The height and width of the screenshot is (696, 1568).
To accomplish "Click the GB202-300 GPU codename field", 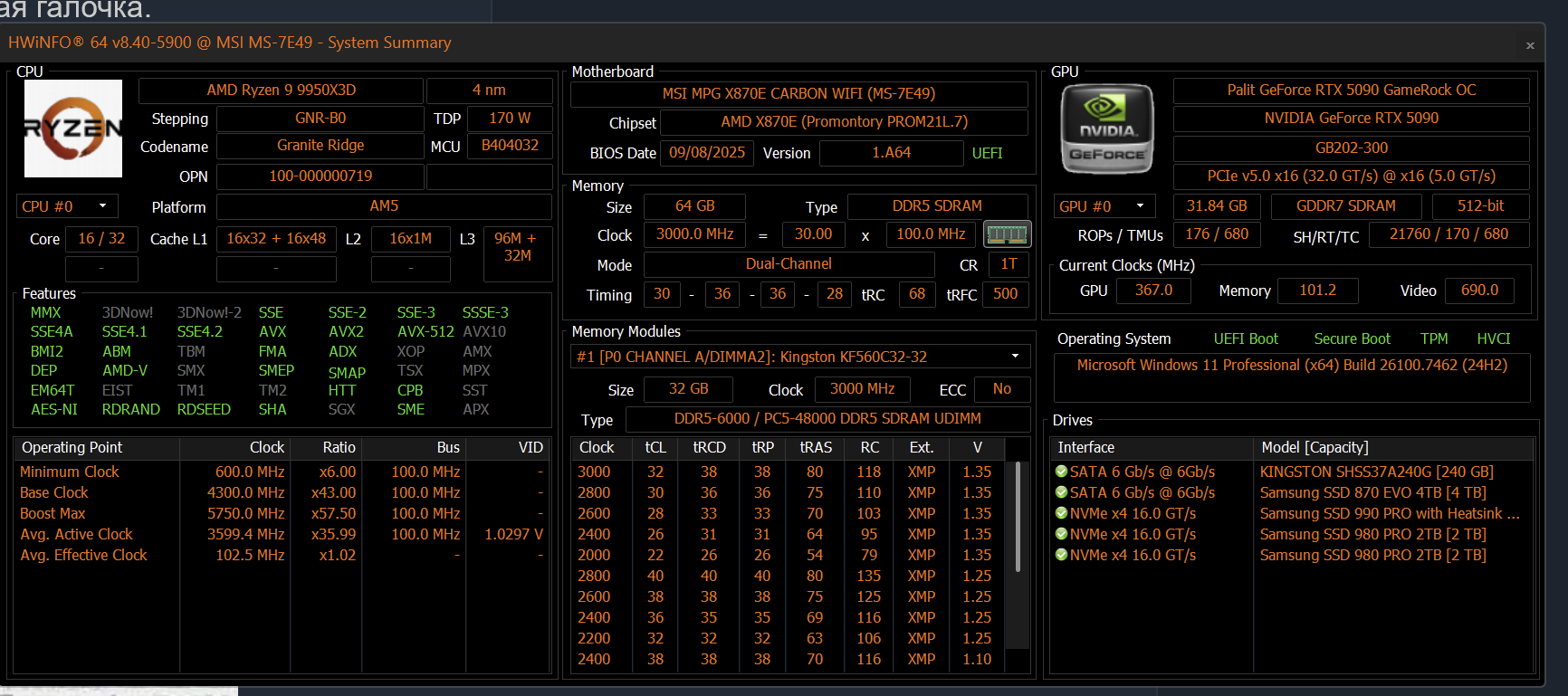I will [x=1351, y=148].
